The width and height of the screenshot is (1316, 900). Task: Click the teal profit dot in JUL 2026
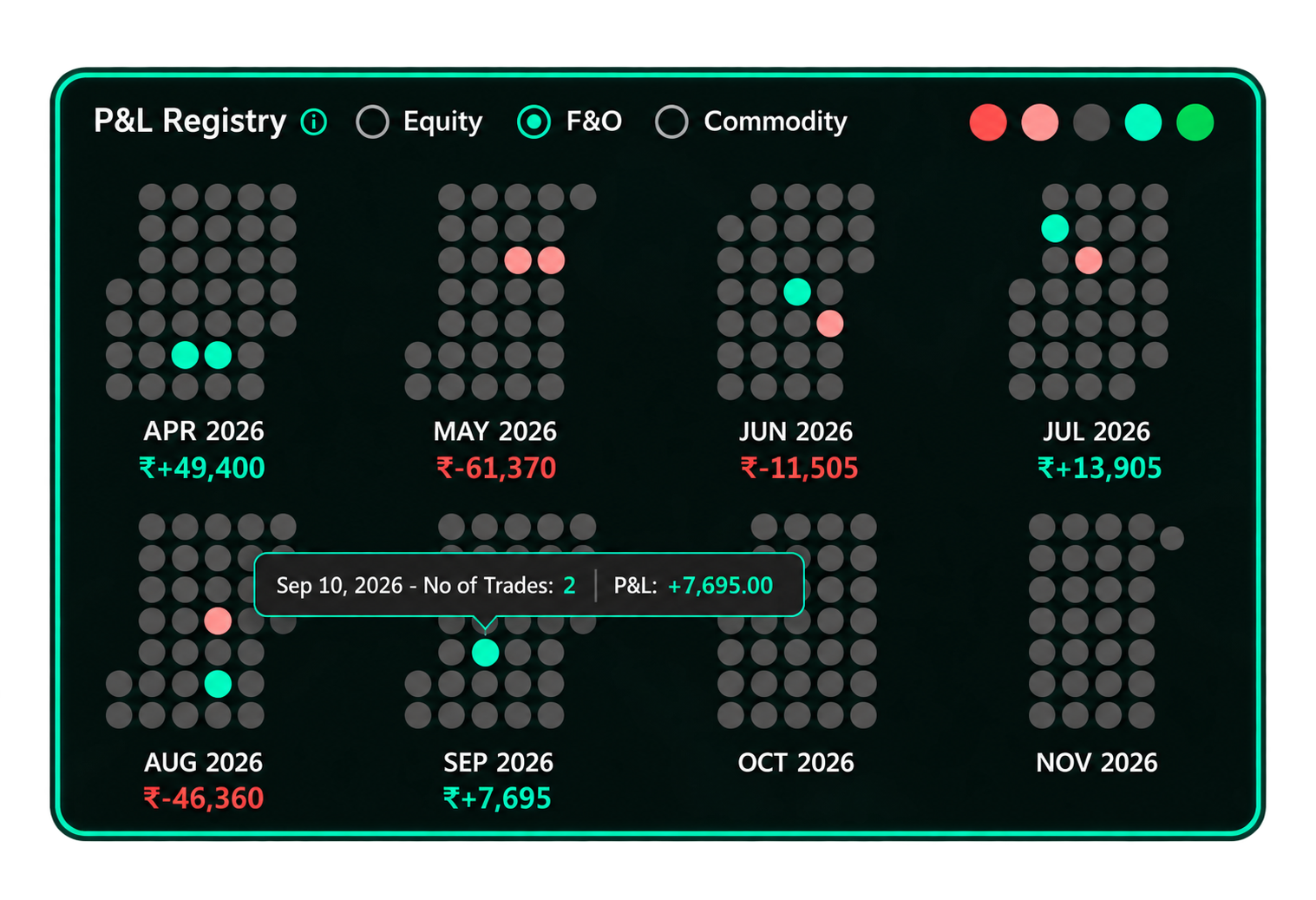tap(1055, 228)
